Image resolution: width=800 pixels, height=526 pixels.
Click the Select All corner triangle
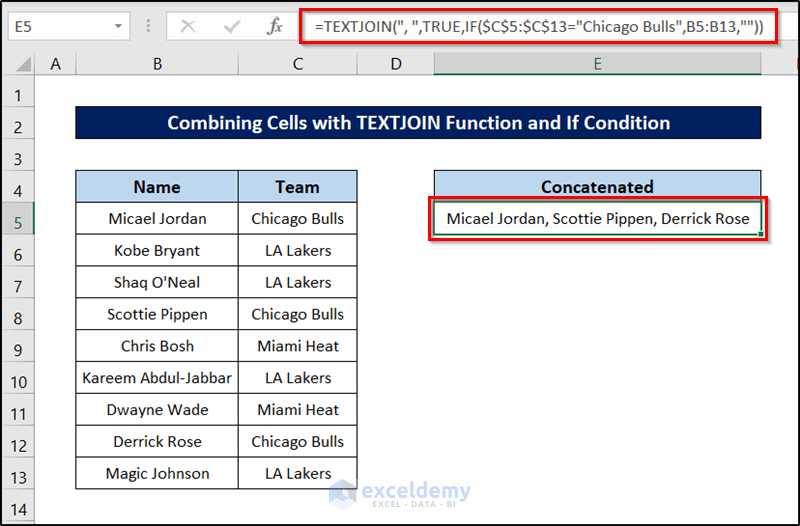23,64
